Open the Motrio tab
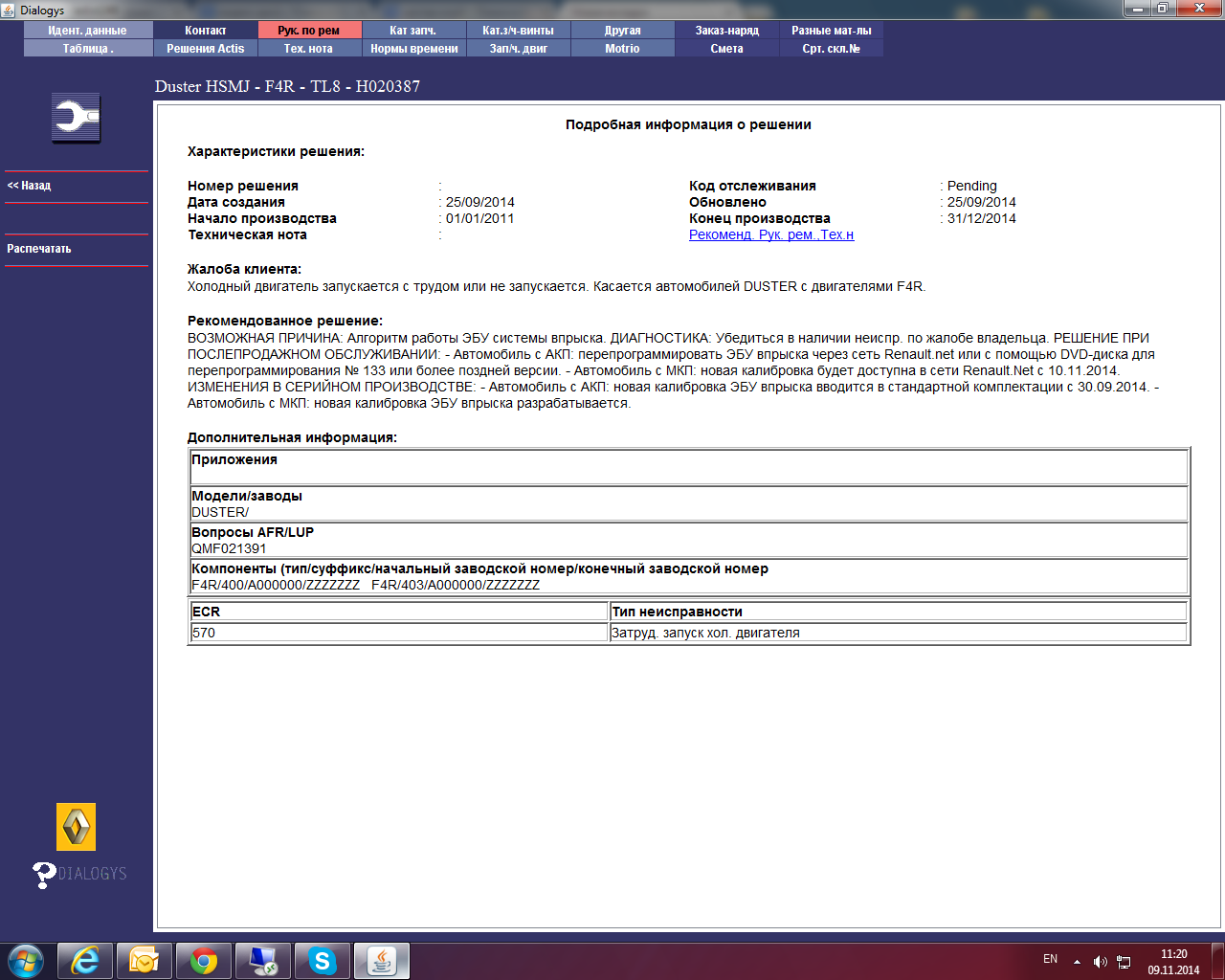 click(622, 49)
